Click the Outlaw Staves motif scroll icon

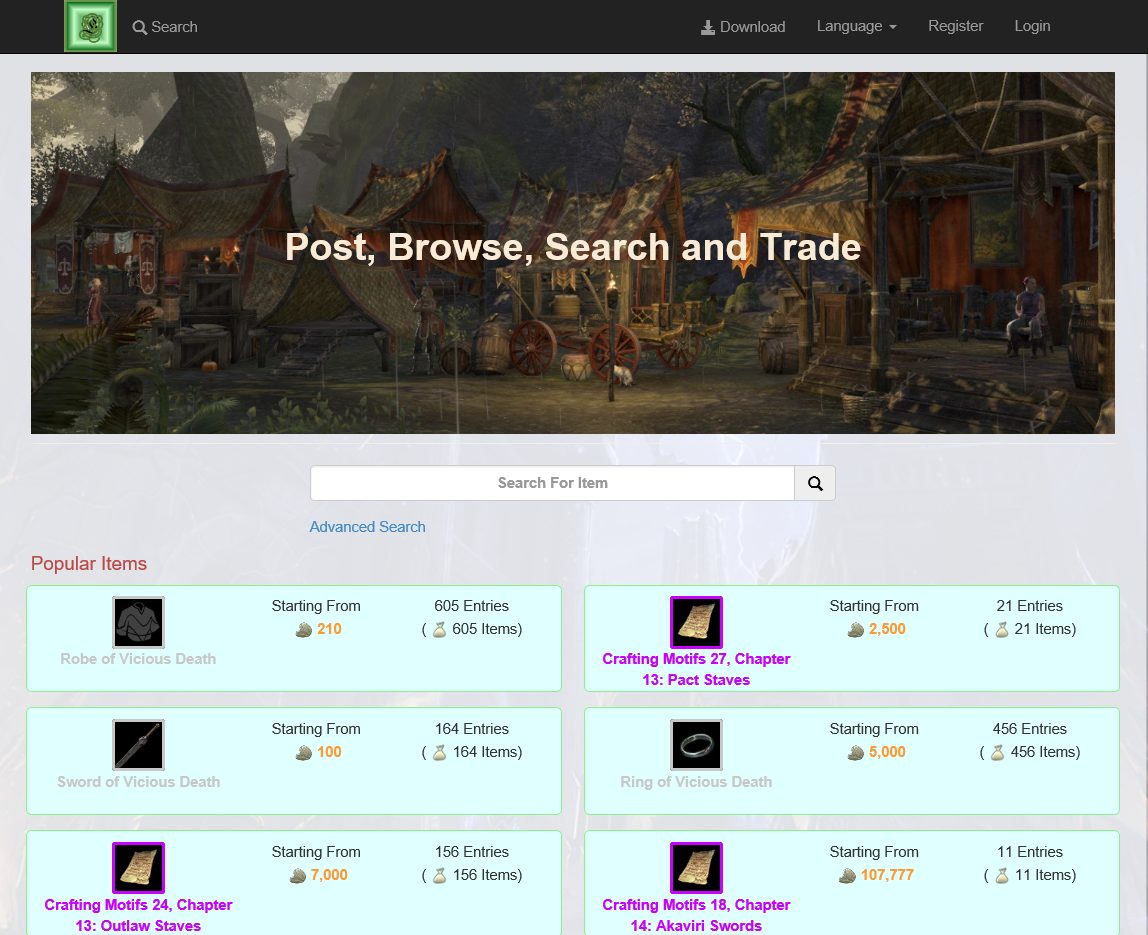pyautogui.click(x=138, y=868)
